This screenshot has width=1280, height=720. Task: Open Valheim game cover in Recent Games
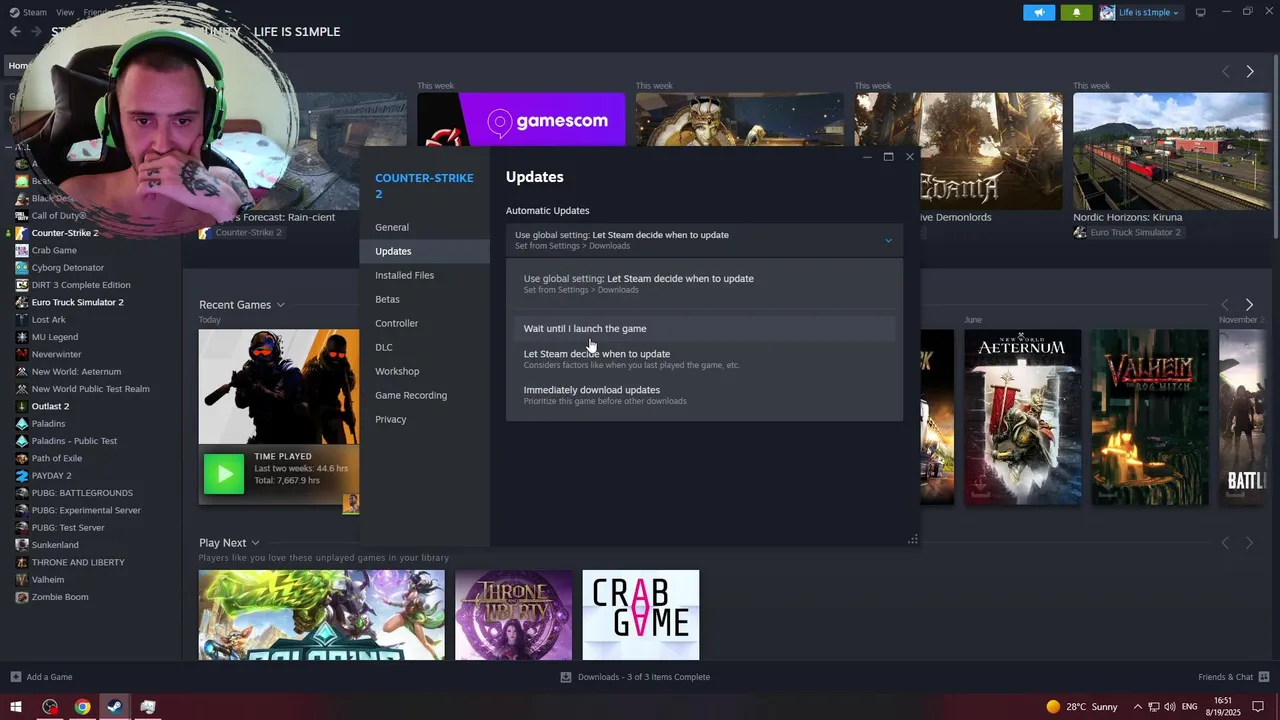pos(1150,417)
